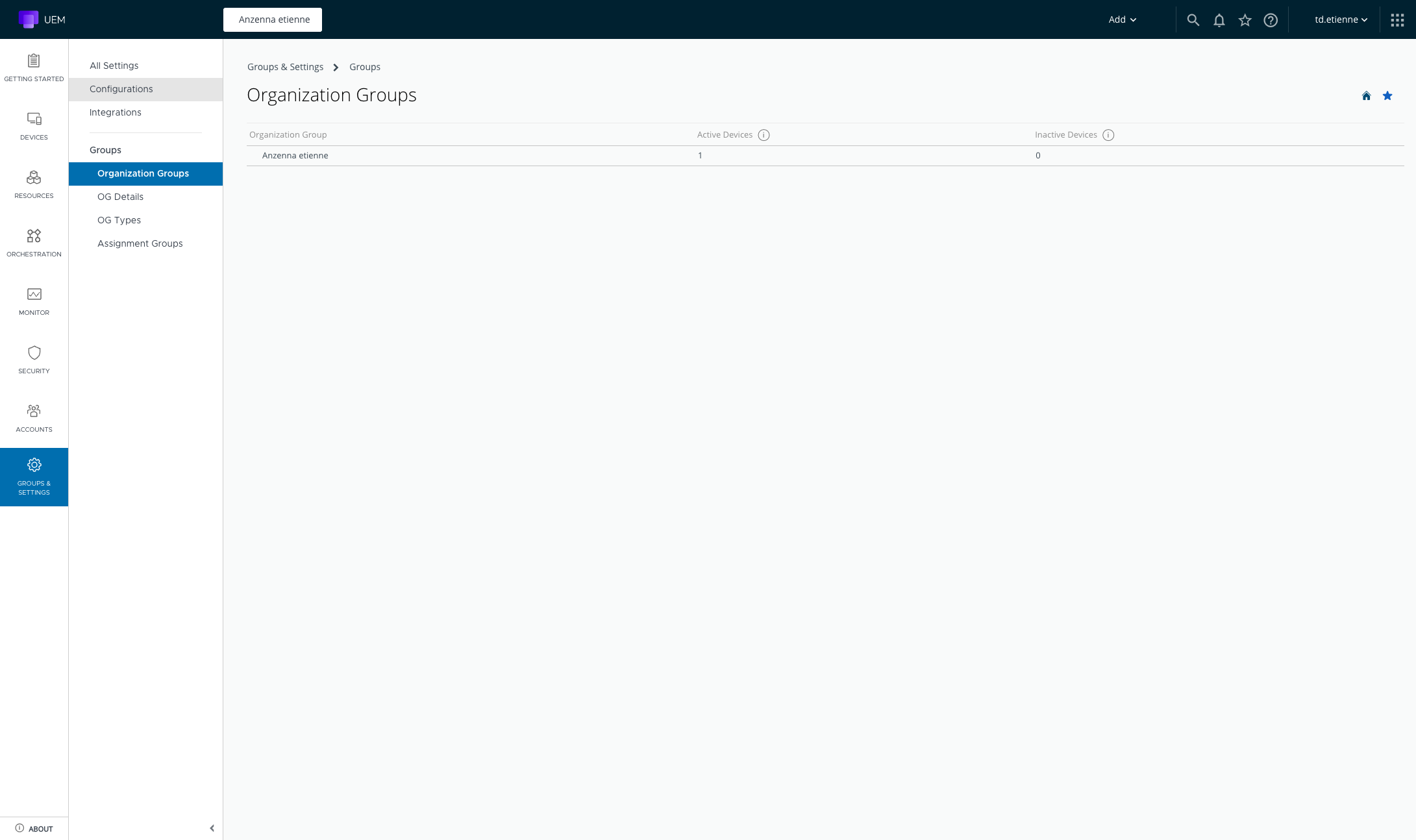Open Assignment Groups menu item
Screen dimensions: 1416x840
[140, 243]
